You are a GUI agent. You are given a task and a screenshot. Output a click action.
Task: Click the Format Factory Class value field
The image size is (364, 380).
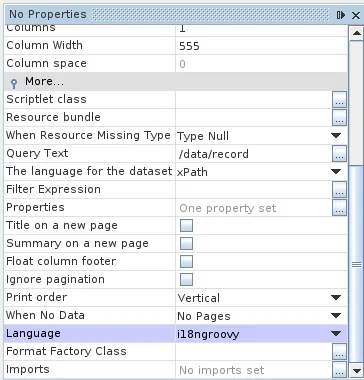[x=254, y=352]
